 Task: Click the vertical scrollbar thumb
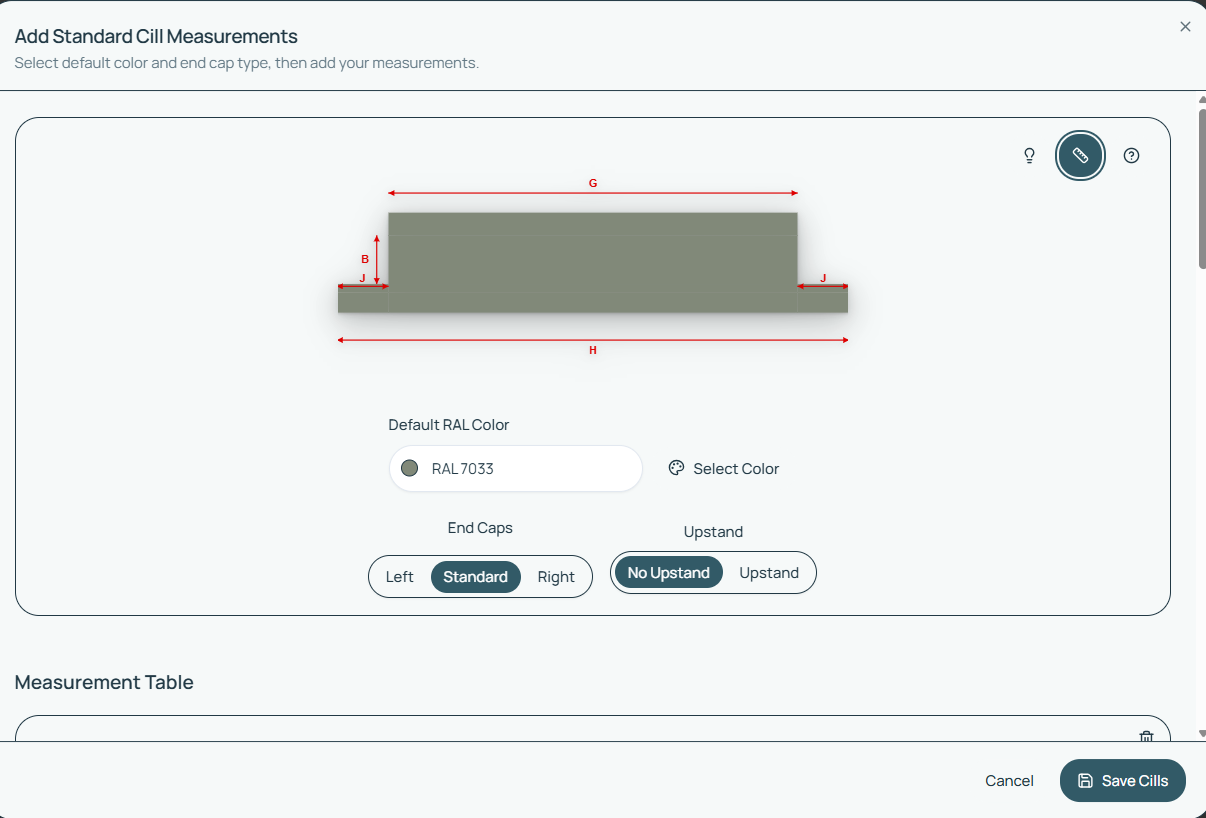[1201, 188]
